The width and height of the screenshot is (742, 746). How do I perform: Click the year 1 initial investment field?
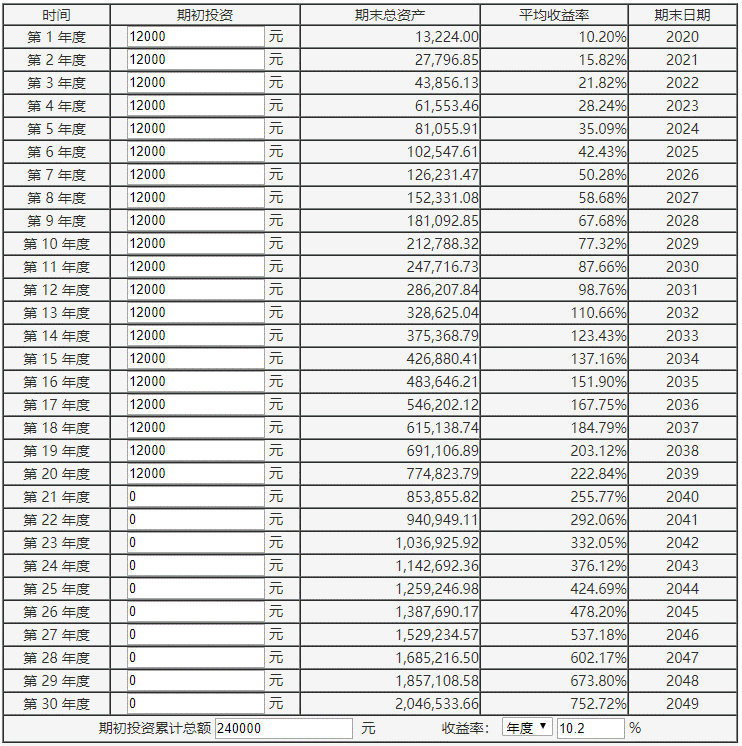pyautogui.click(x=195, y=37)
